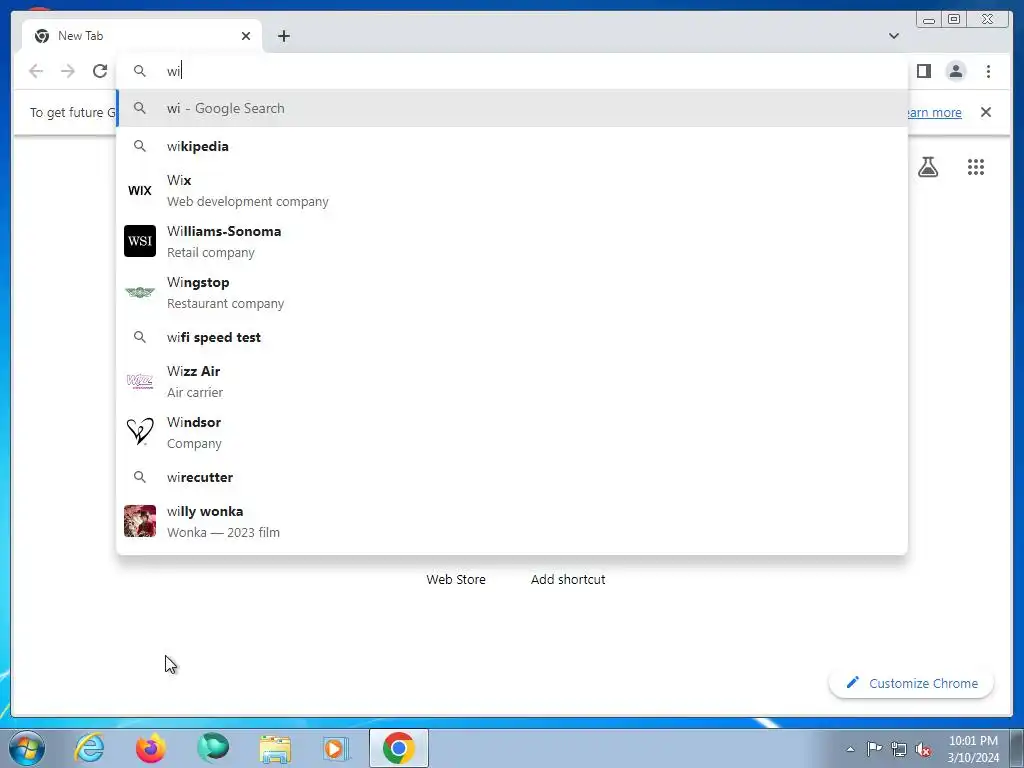Select the Williams-Sonoma suggestion

[x=512, y=242]
